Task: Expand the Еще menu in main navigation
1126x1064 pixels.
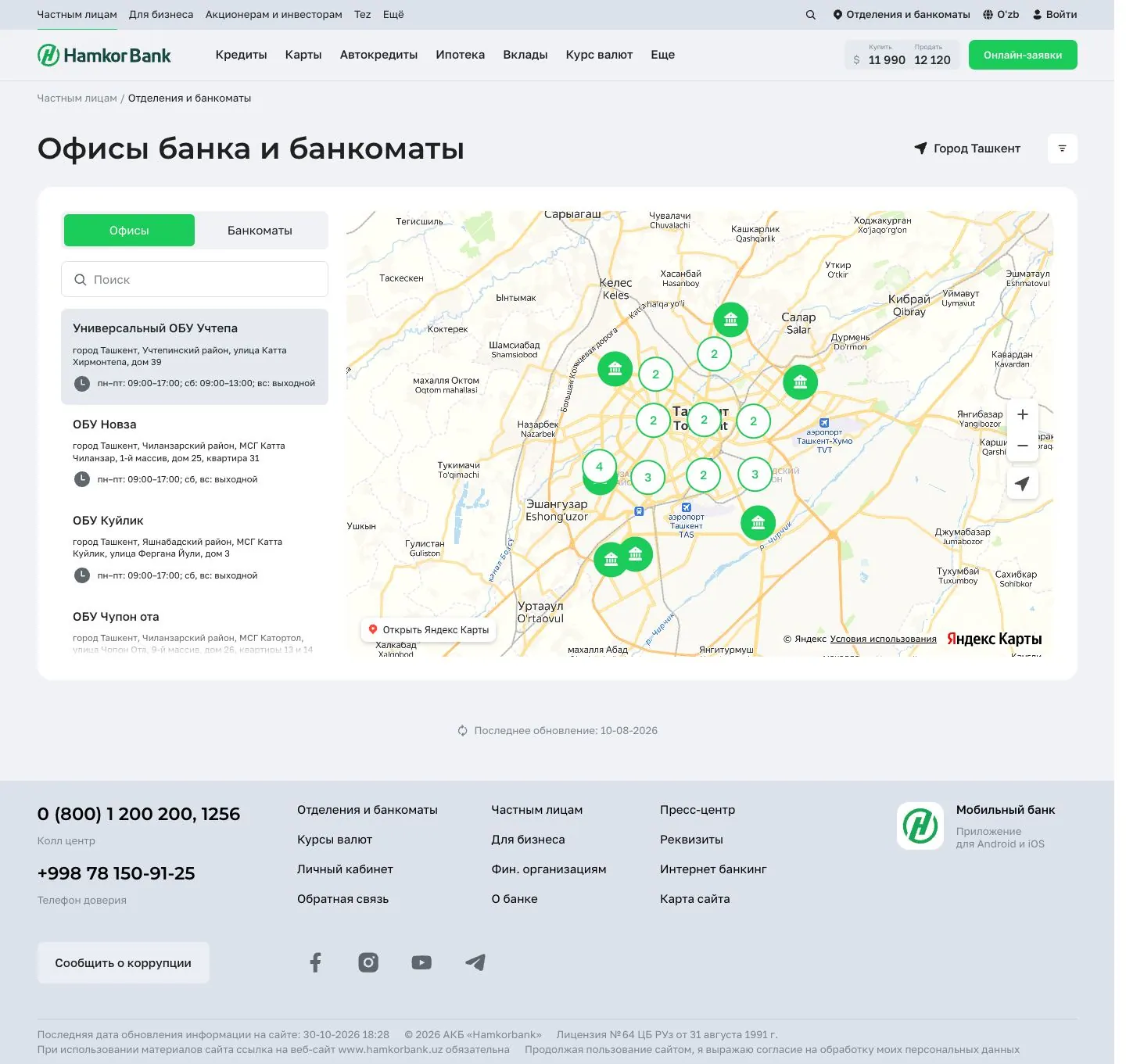Action: pos(663,55)
